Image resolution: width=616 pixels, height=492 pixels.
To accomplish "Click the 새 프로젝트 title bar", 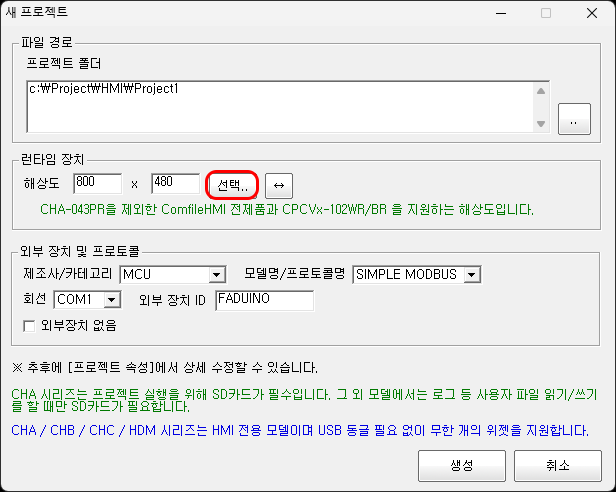I will click(x=250, y=14).
